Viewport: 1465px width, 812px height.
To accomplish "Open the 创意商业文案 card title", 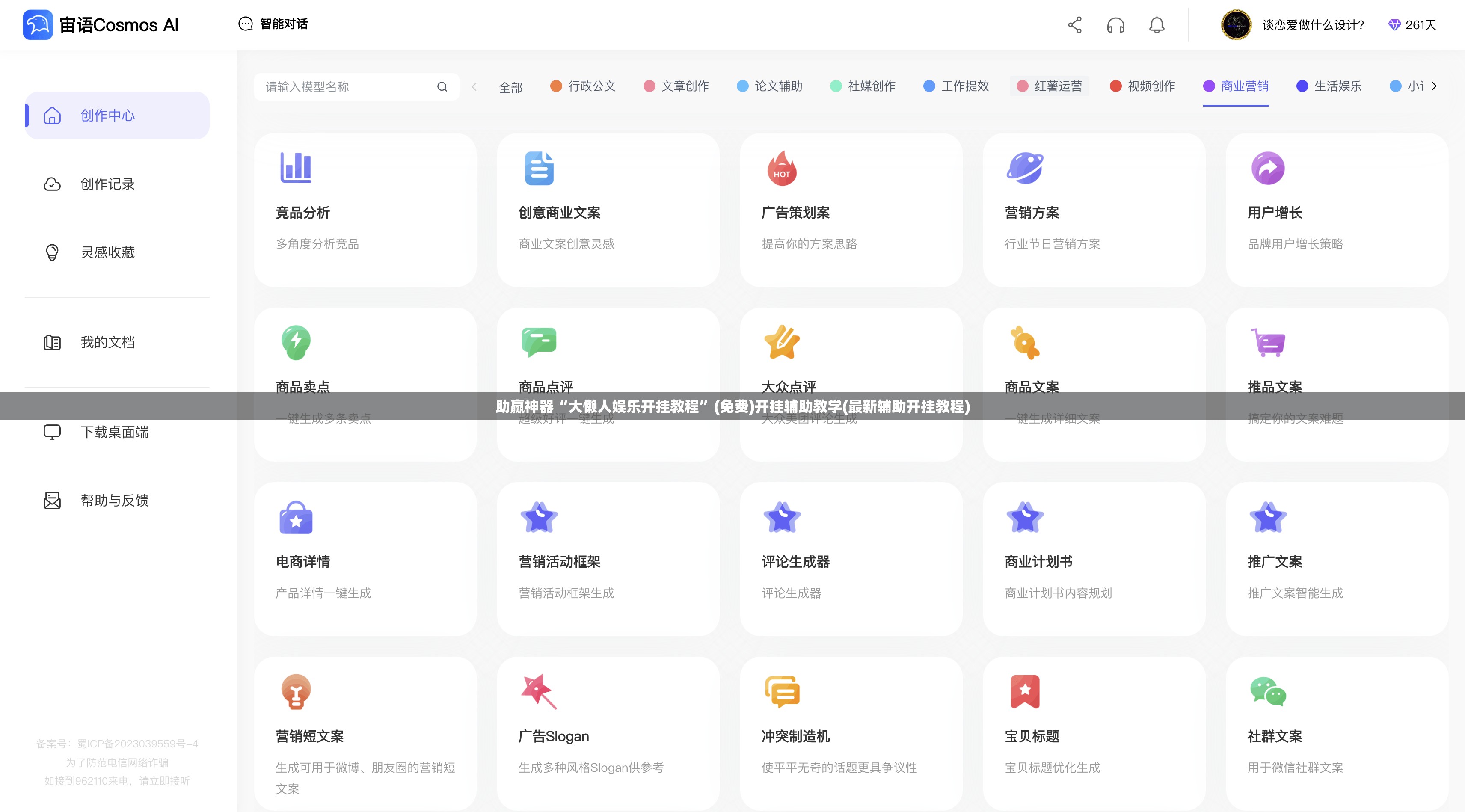I will click(x=560, y=213).
